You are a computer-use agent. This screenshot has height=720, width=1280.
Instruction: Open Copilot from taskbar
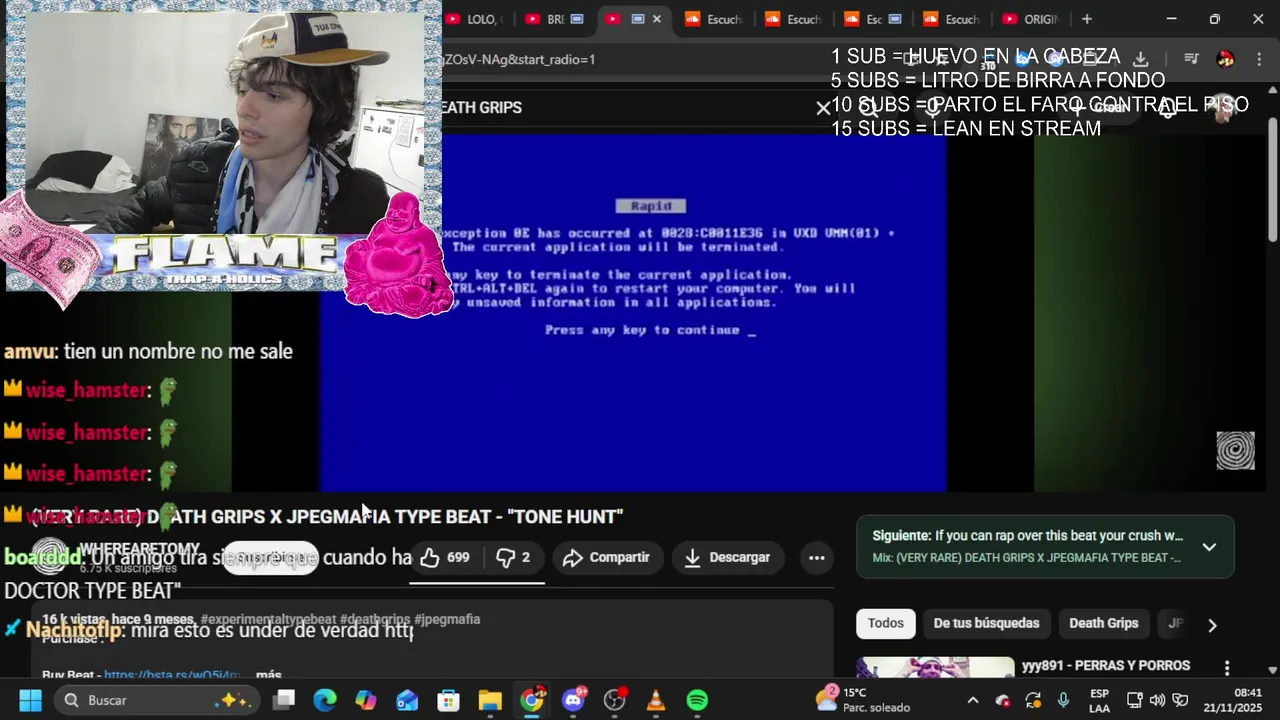click(366, 700)
